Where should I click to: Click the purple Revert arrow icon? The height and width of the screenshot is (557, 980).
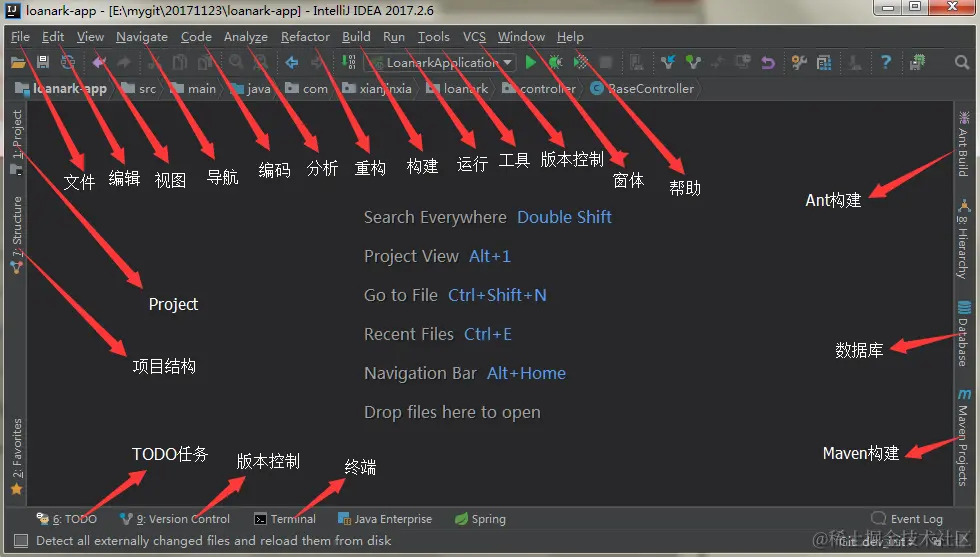768,62
